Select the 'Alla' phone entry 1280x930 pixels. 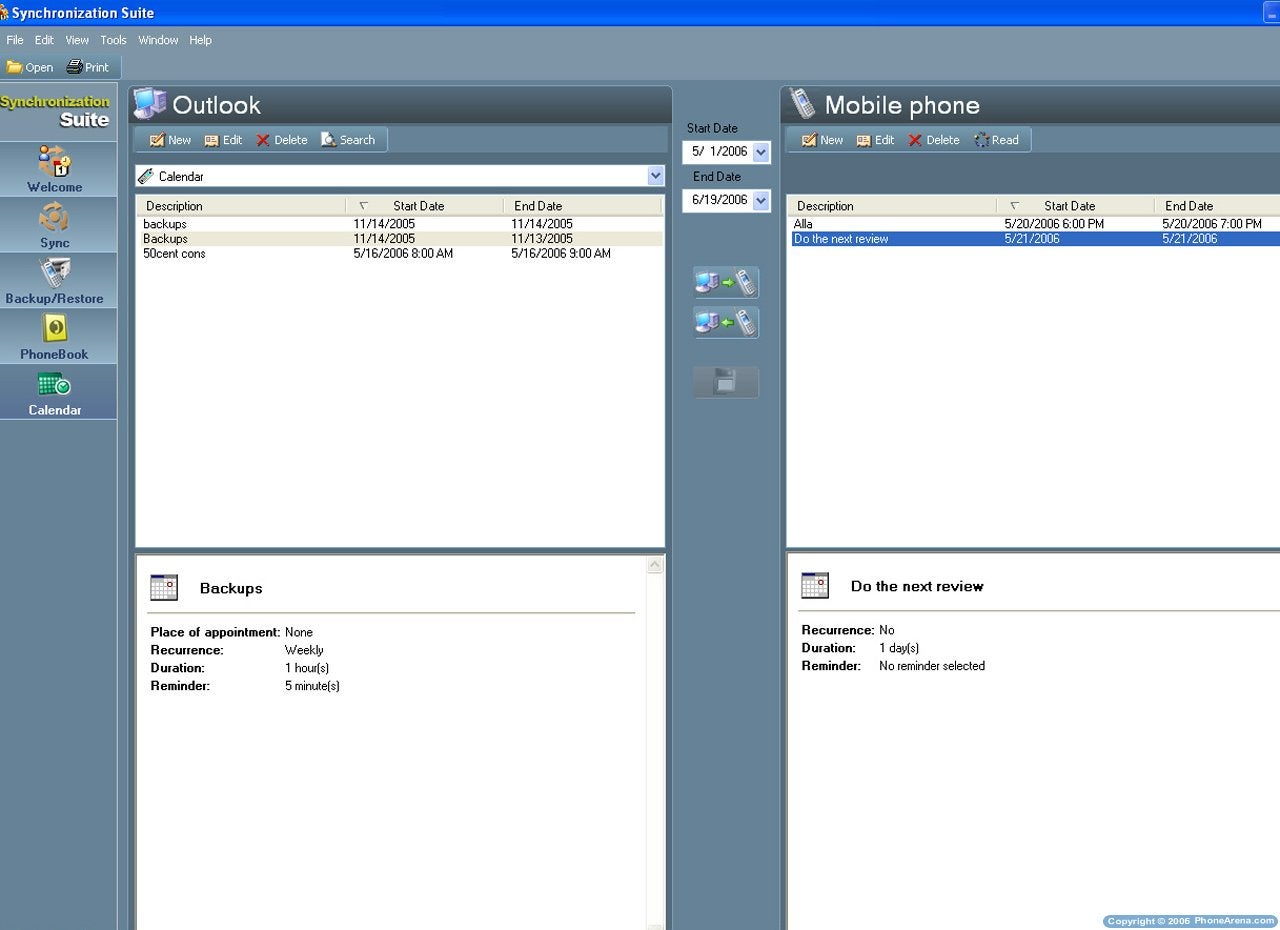click(x=1034, y=224)
